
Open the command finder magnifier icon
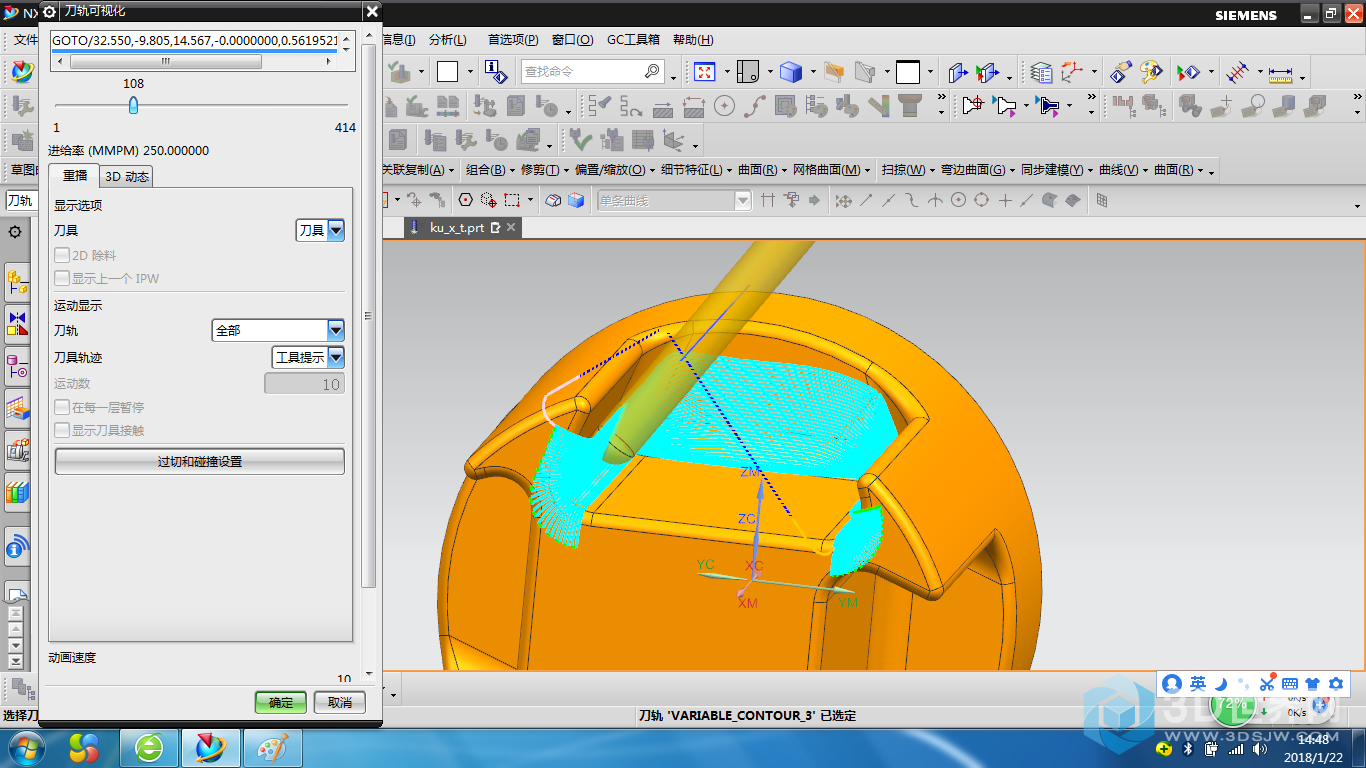click(x=652, y=72)
